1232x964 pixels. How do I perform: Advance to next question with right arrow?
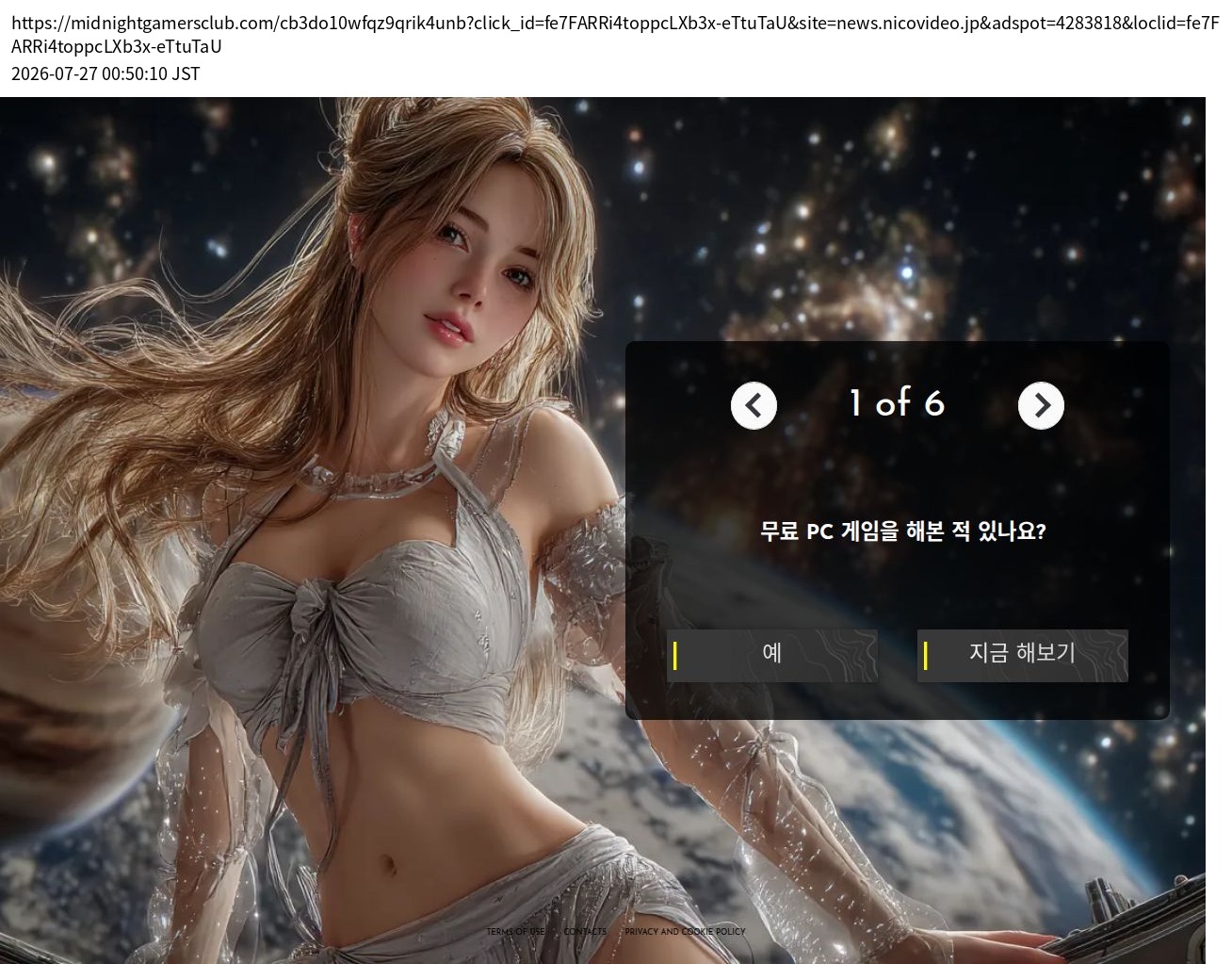click(1041, 405)
